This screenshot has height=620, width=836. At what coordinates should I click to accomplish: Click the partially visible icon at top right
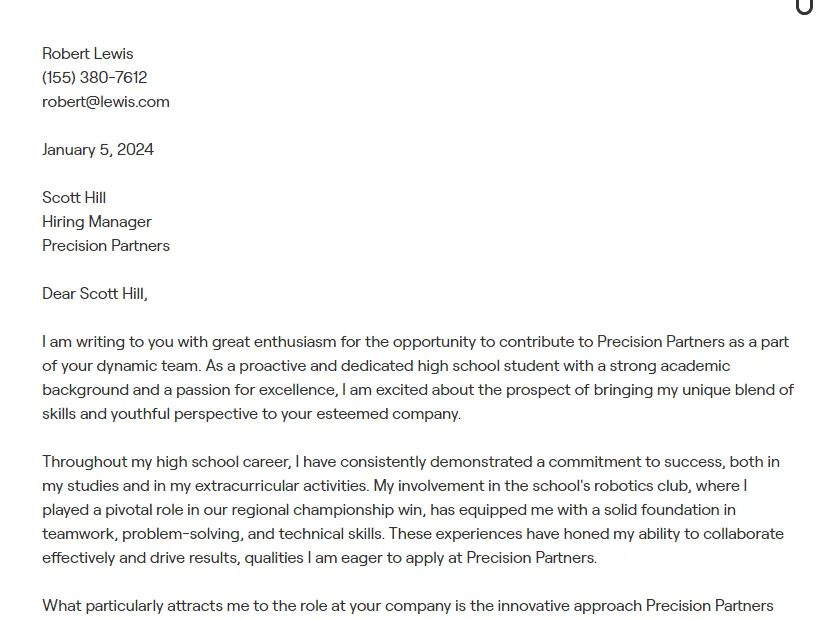click(804, 7)
